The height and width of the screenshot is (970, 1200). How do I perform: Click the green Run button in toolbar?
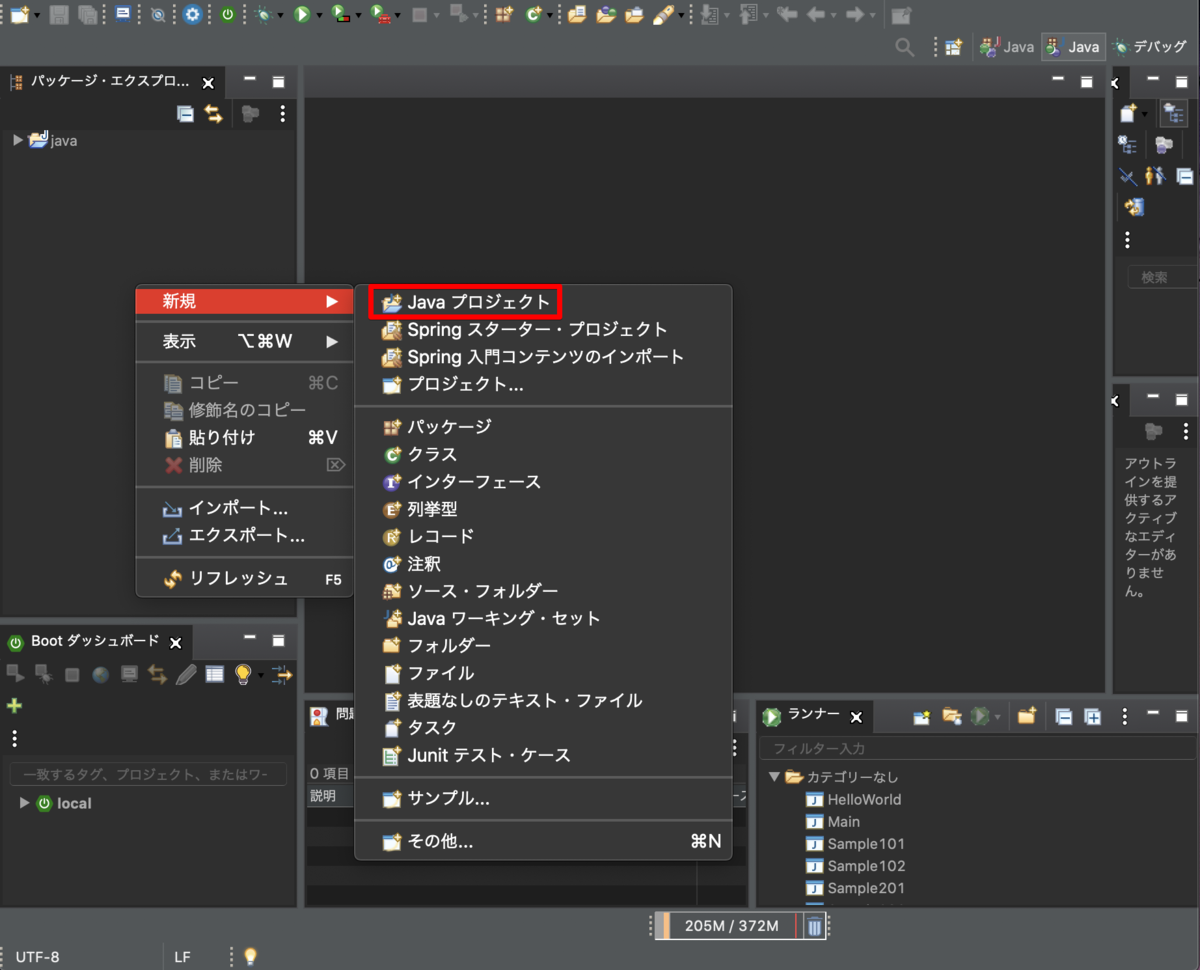302,15
